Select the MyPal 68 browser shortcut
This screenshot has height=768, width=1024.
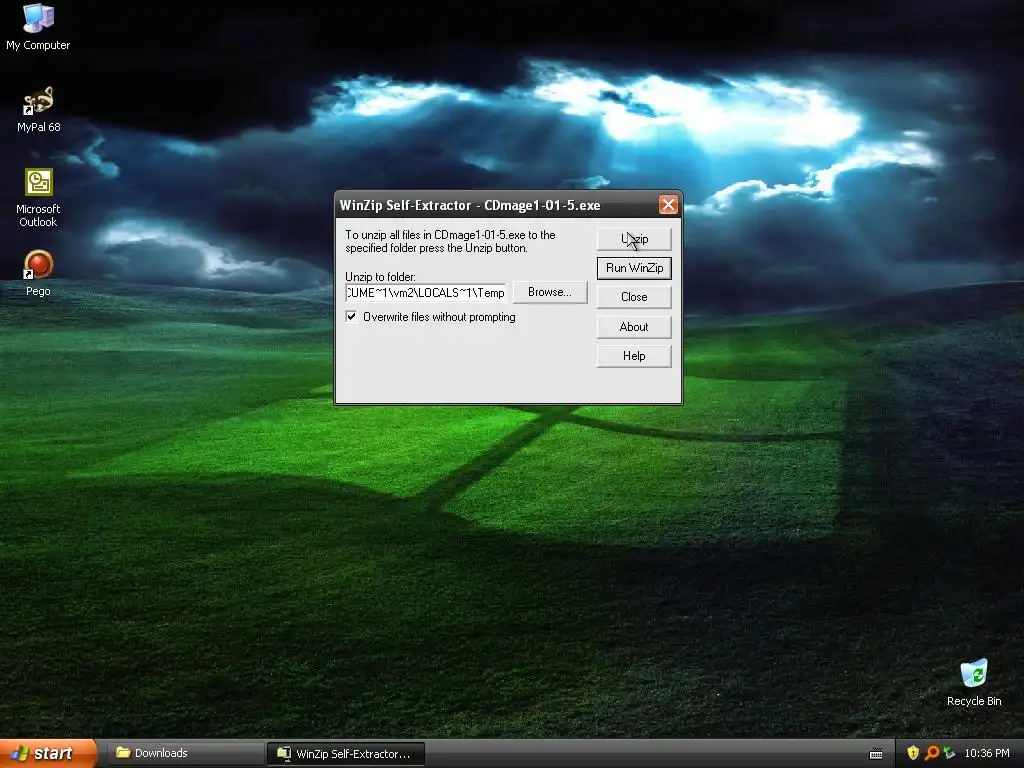39,110
